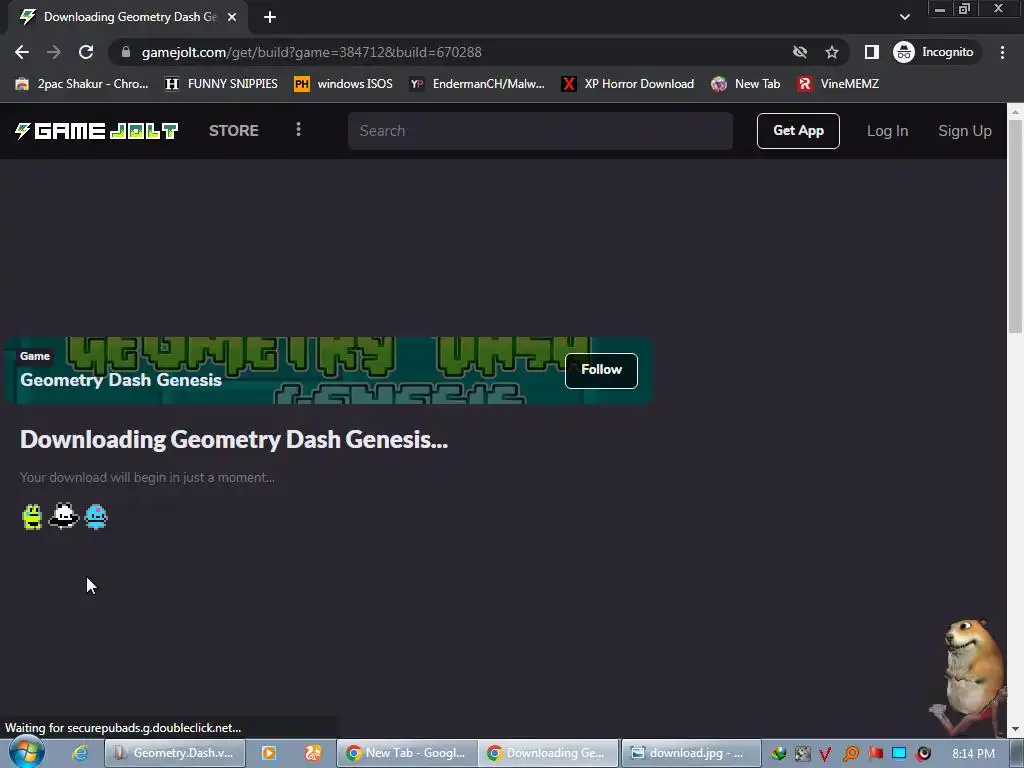This screenshot has width=1024, height=768.
Task: Click the hamster desktop mascot
Action: pos(970,676)
